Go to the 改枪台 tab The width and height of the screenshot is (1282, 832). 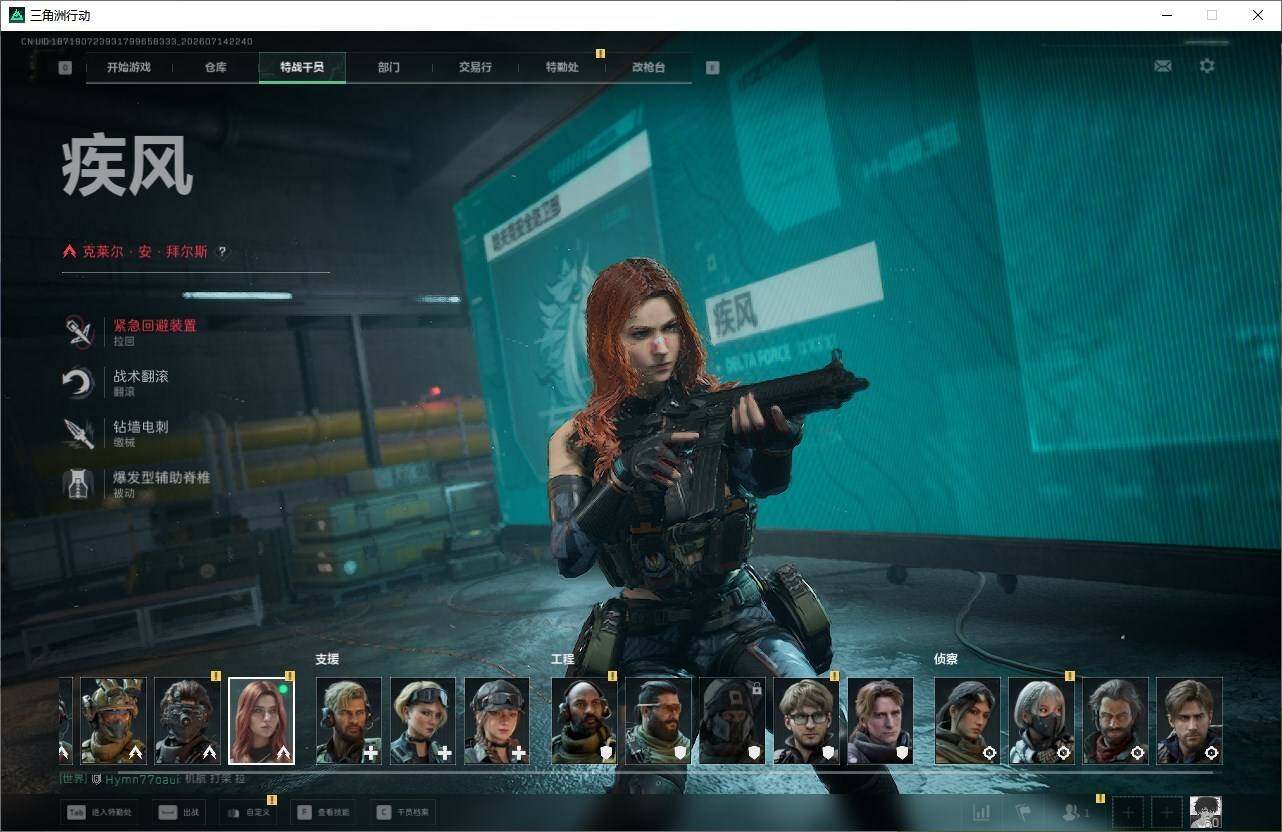[x=648, y=67]
